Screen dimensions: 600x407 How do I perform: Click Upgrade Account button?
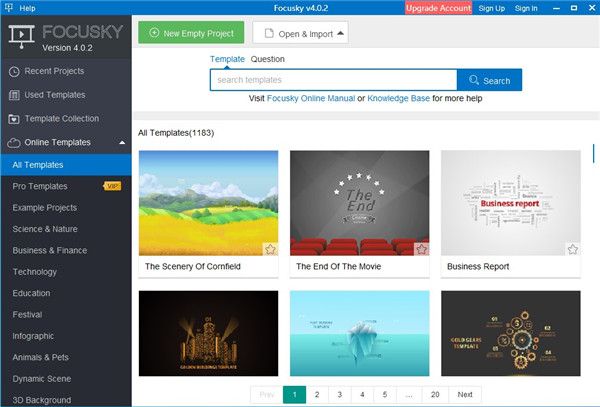coord(439,8)
